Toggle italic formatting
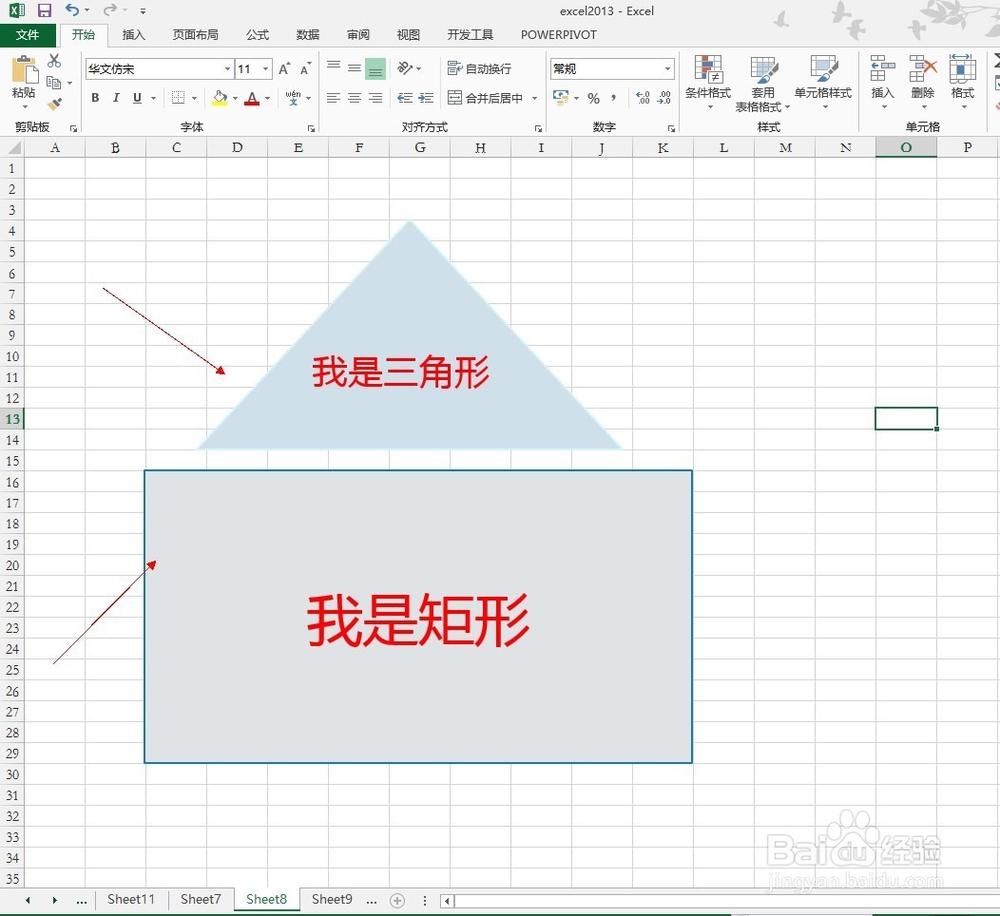The height and width of the screenshot is (916, 1000). (x=116, y=98)
